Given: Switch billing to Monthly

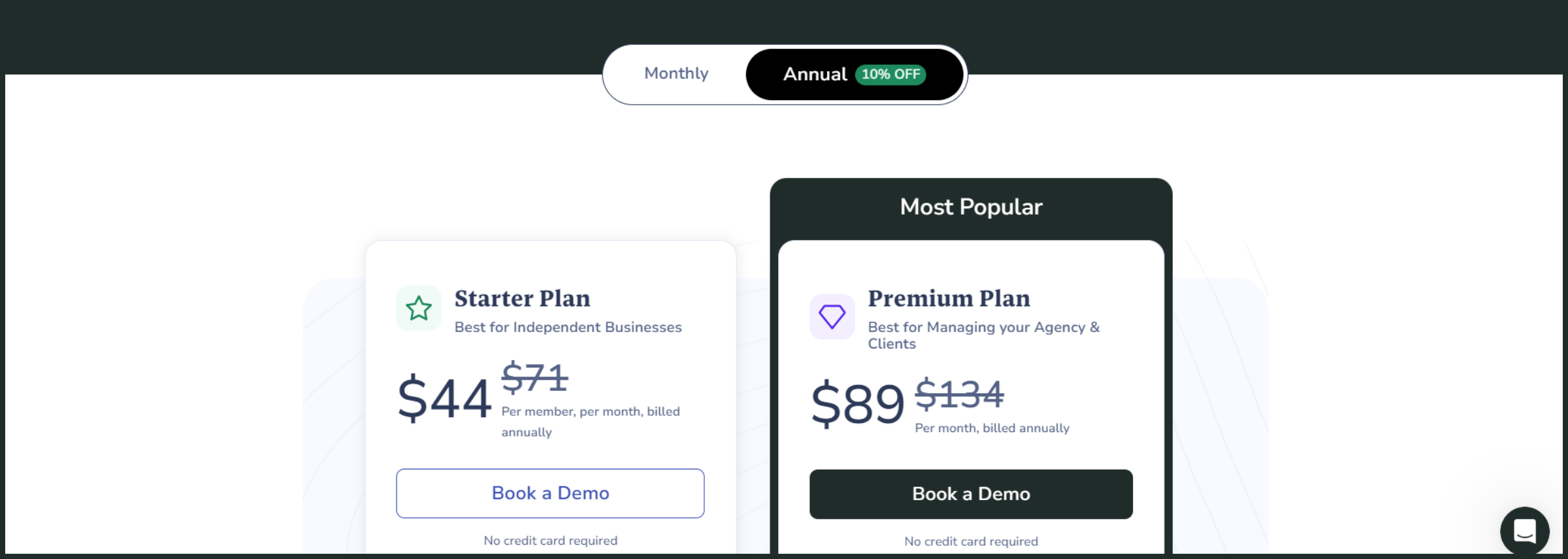Looking at the screenshot, I should (676, 74).
